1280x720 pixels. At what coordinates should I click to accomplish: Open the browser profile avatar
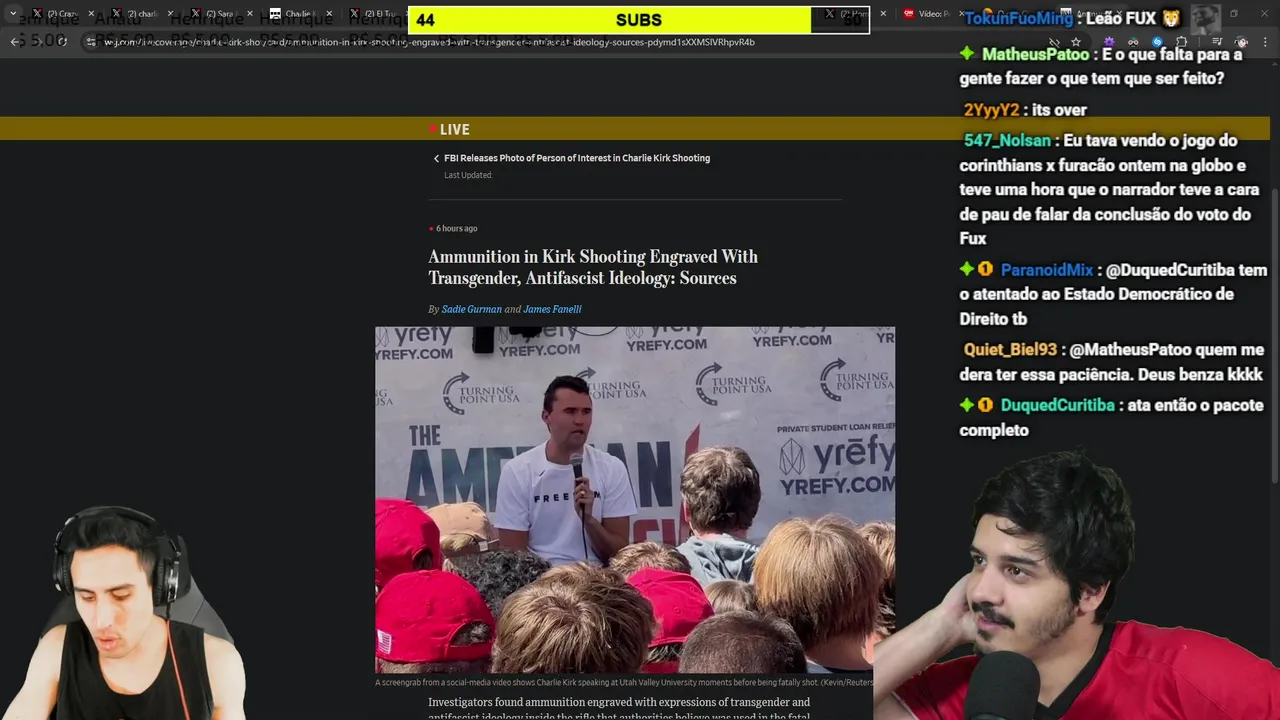pyautogui.click(x=1241, y=42)
